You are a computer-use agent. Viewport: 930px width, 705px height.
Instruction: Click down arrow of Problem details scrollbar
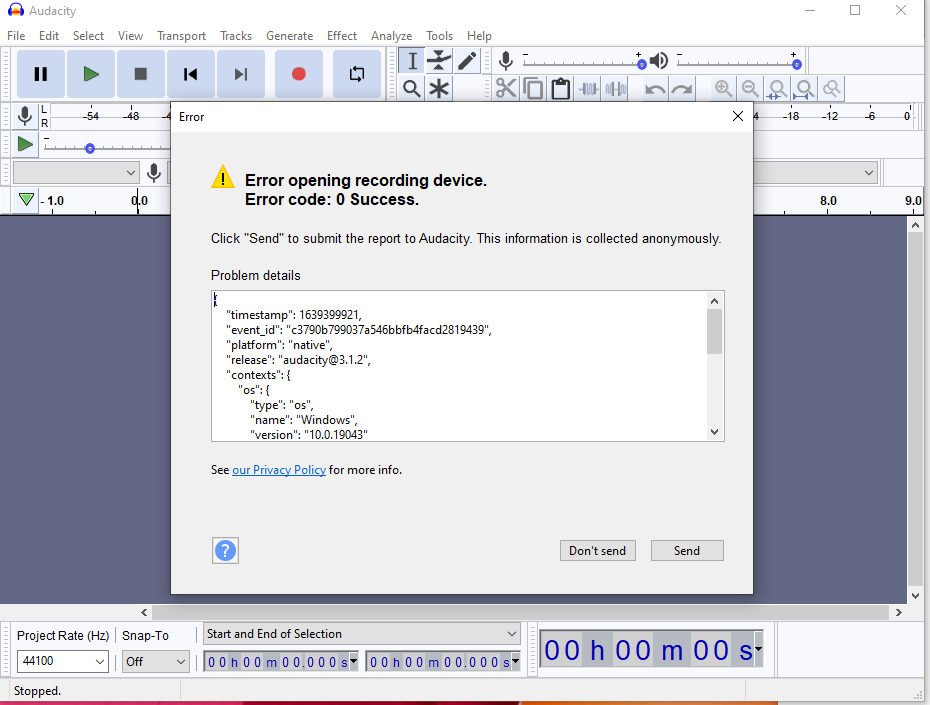click(x=714, y=432)
